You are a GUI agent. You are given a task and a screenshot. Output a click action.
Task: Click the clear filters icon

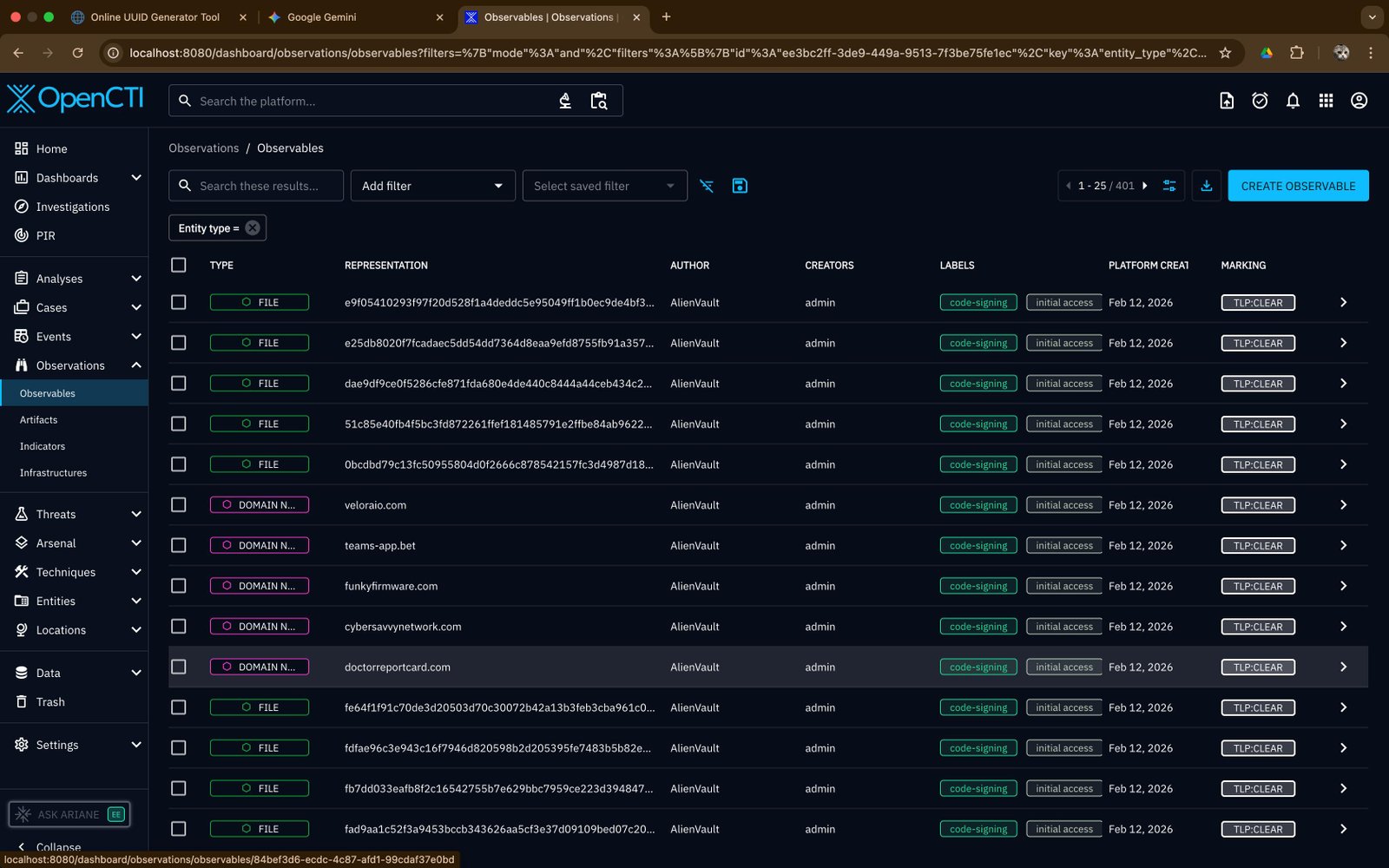point(707,186)
